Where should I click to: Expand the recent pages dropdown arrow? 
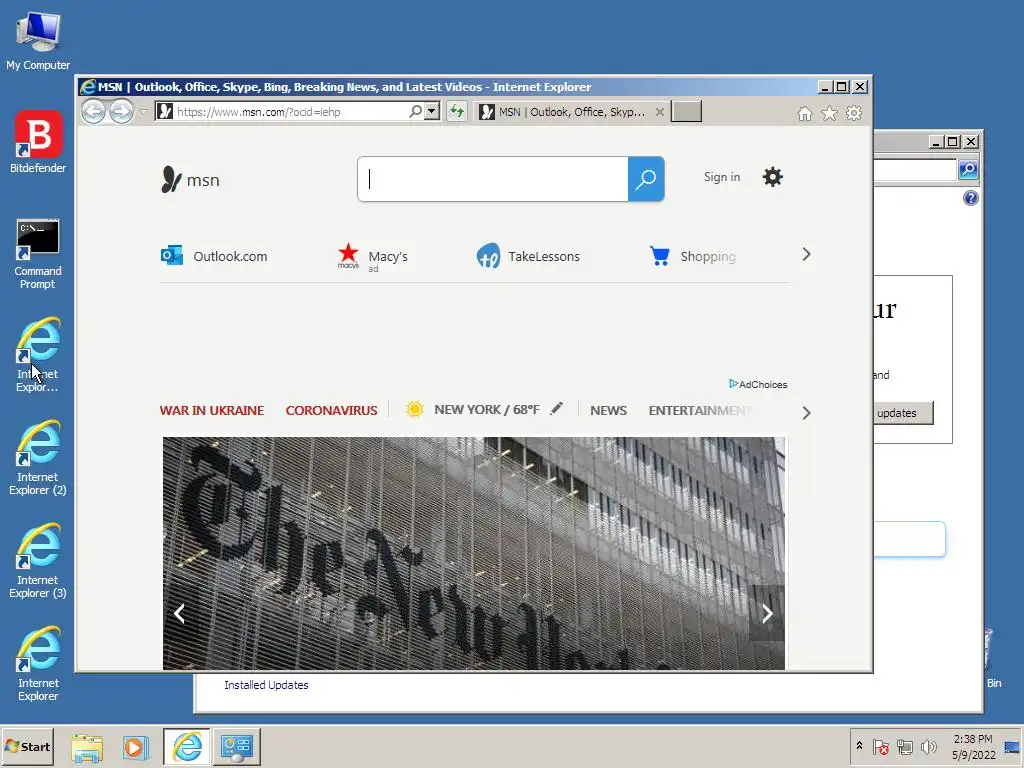tap(143, 112)
